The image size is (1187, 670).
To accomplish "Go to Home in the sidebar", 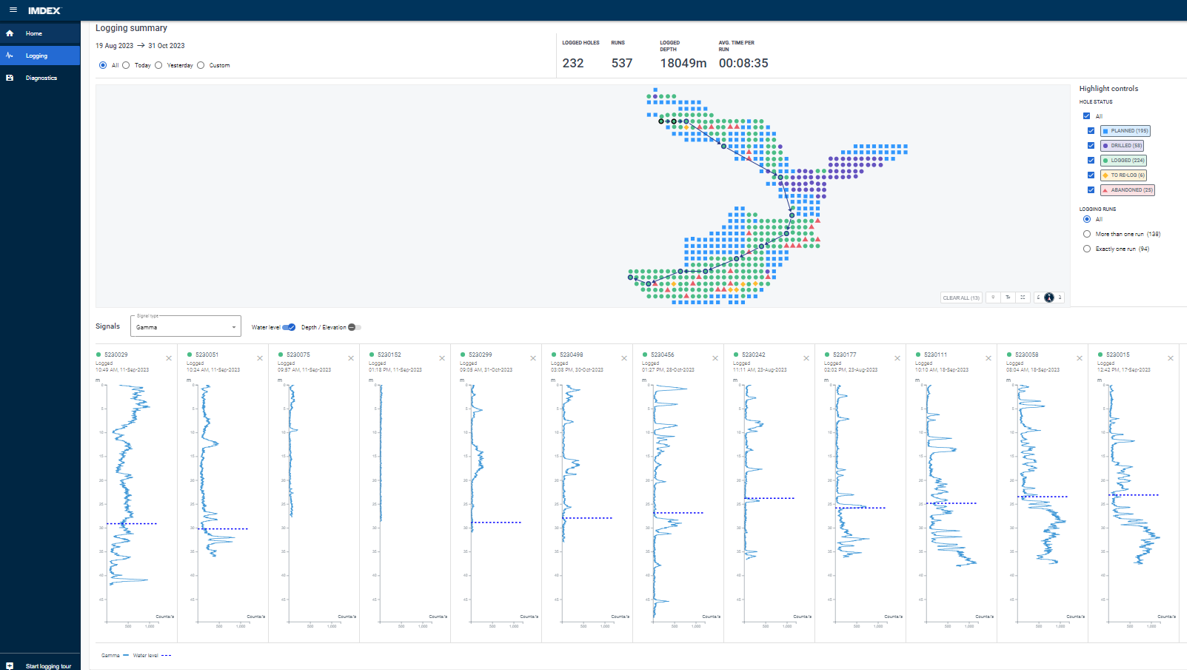I will coord(40,33).
